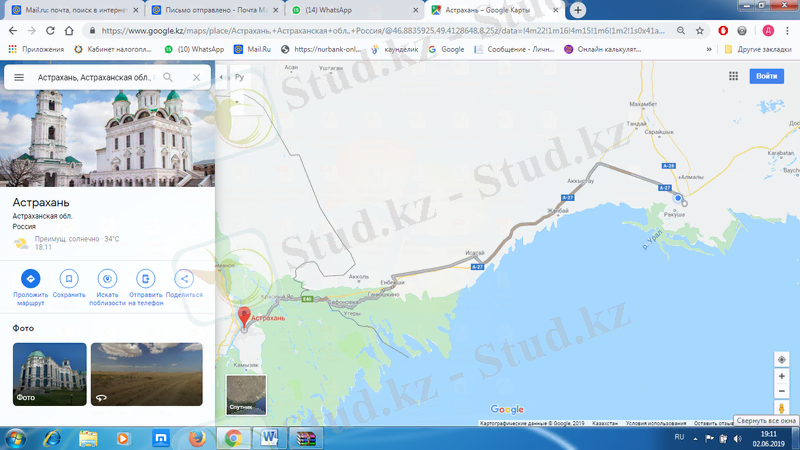Click in the Астрахань search input
This screenshot has height=450, width=800.
coord(95,78)
